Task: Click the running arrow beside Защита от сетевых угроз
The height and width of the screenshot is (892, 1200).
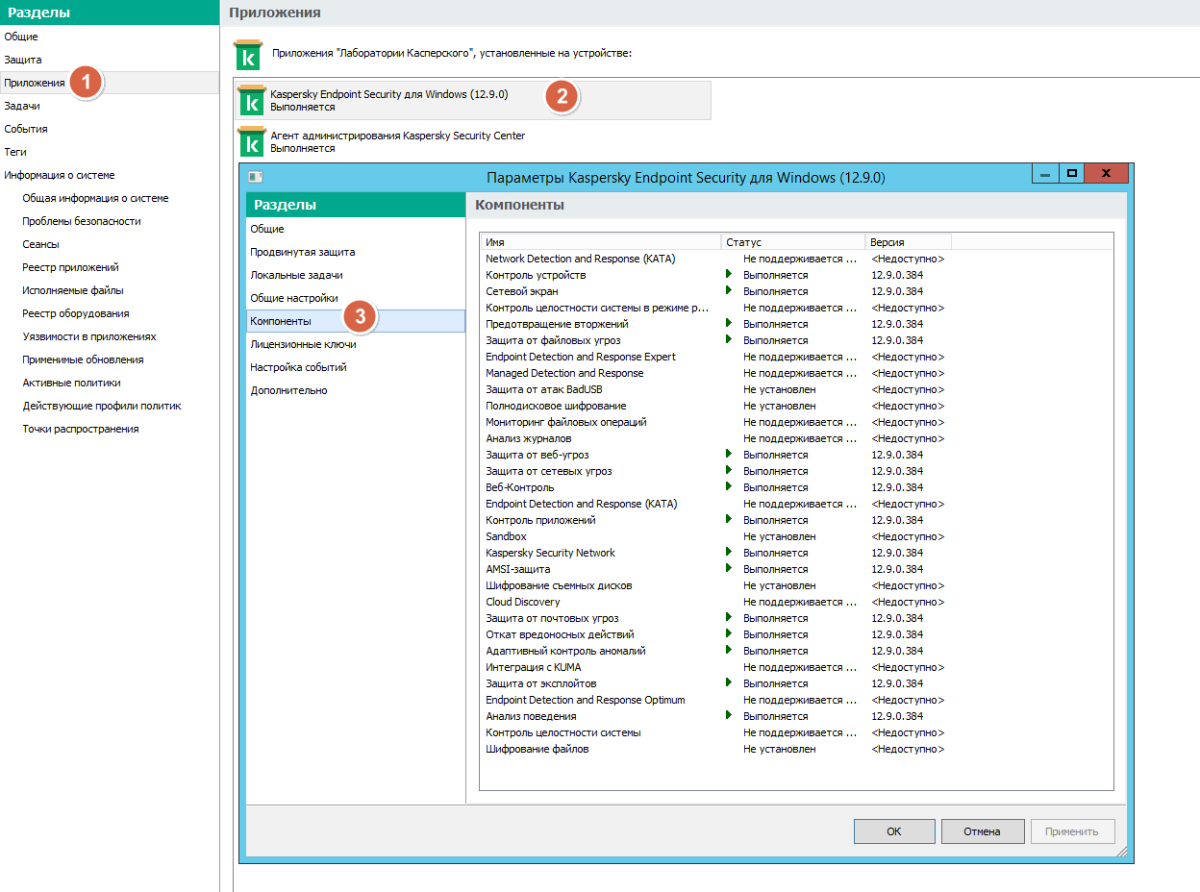Action: 729,470
